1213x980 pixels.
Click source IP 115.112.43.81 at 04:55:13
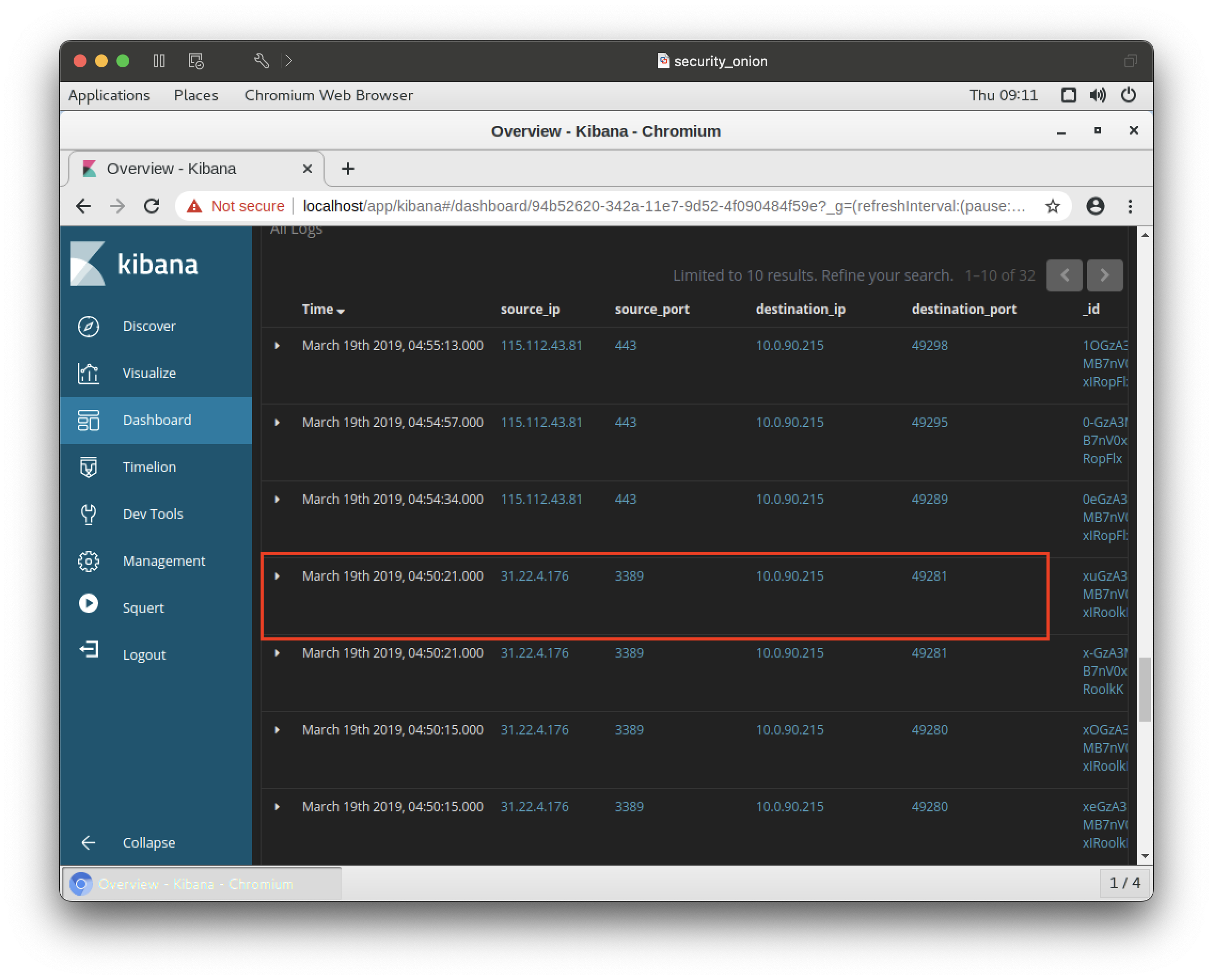(x=541, y=345)
